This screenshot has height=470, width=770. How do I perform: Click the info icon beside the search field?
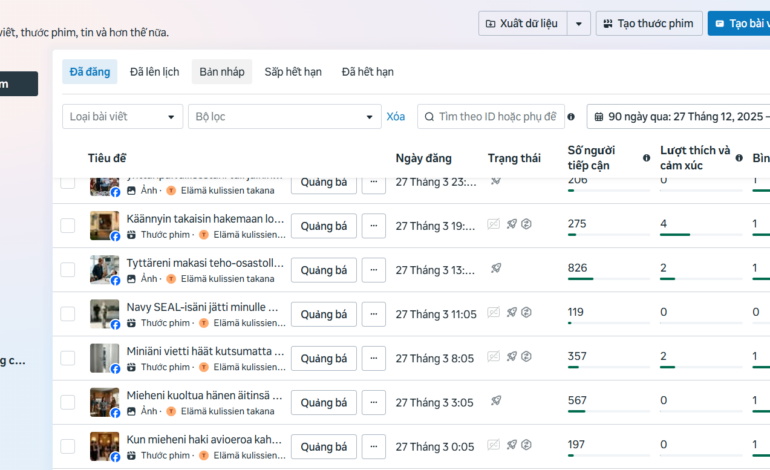tap(571, 117)
